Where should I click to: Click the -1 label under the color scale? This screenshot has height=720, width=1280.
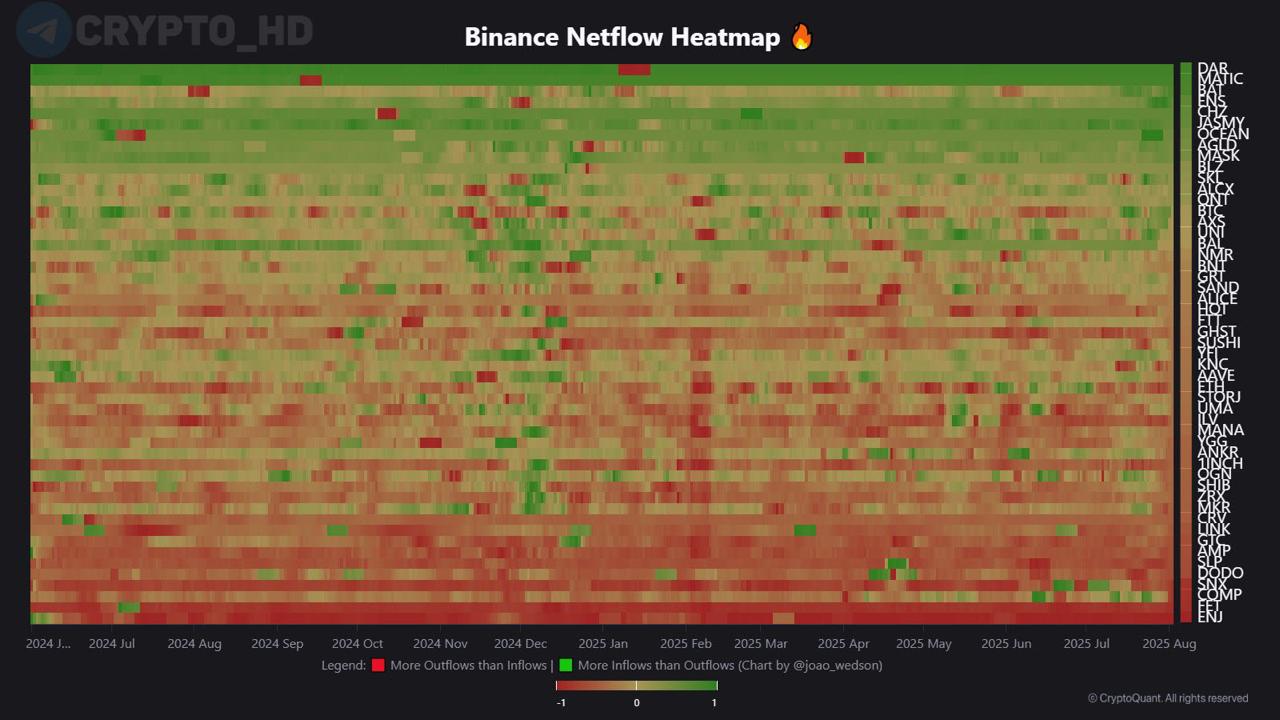coord(562,703)
